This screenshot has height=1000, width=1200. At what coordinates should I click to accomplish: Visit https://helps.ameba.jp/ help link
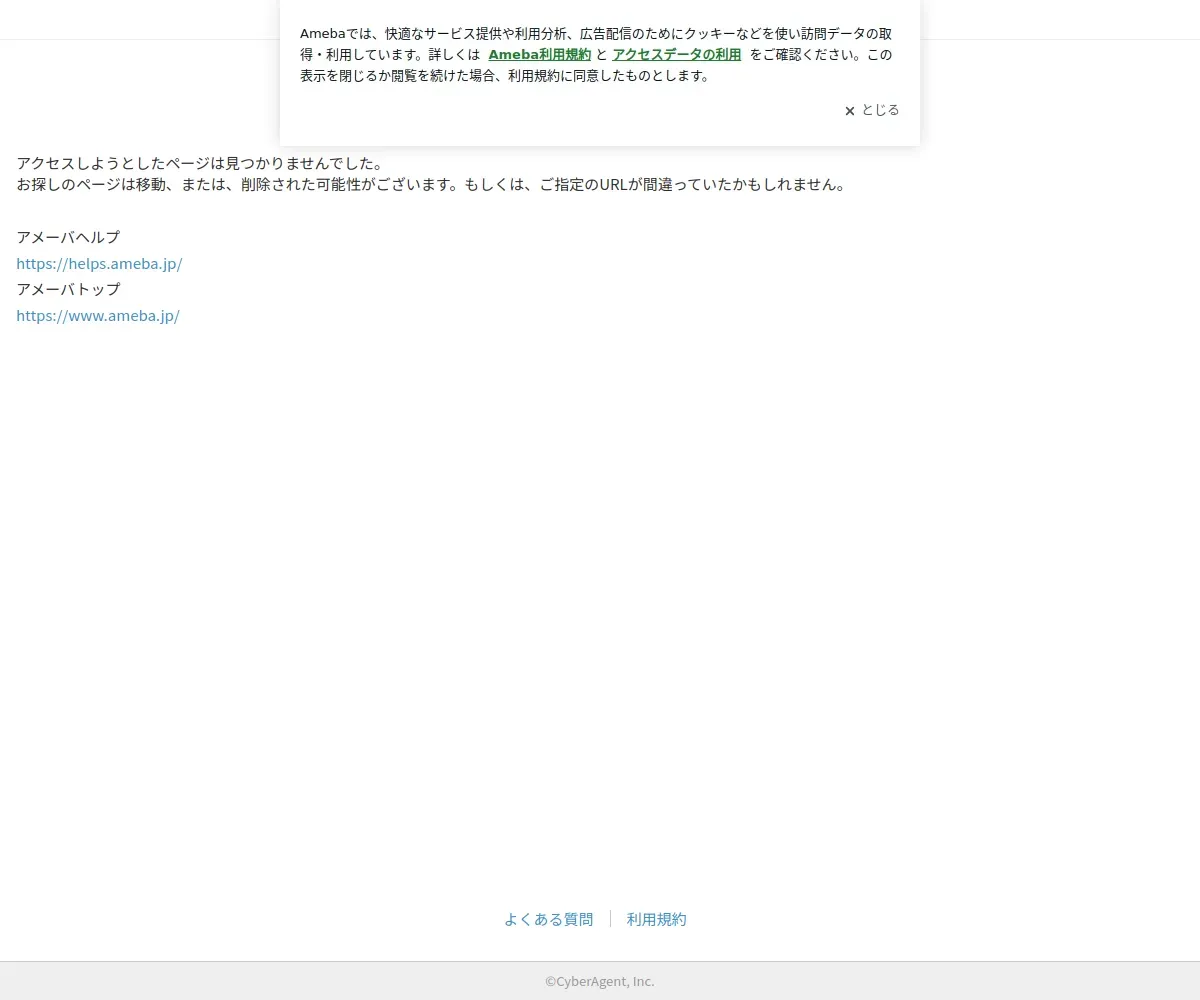(99, 264)
